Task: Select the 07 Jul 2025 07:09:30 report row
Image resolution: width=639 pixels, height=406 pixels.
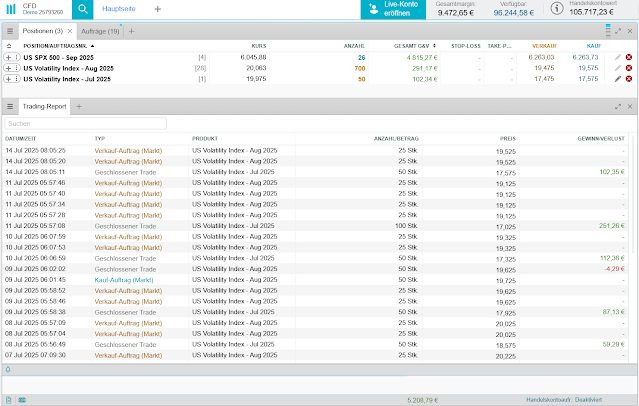Action: coord(315,355)
